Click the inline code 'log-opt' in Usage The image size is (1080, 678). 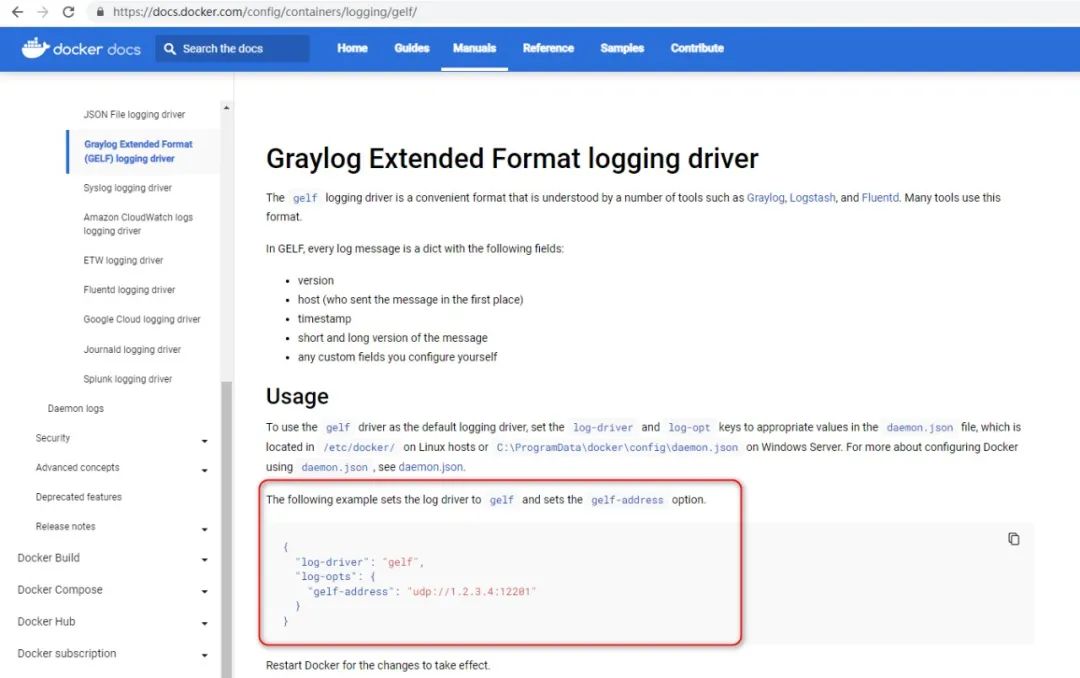[x=689, y=428]
